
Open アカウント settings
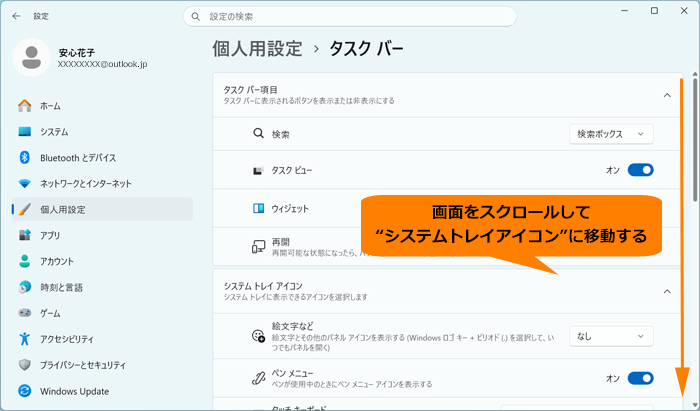103,261
